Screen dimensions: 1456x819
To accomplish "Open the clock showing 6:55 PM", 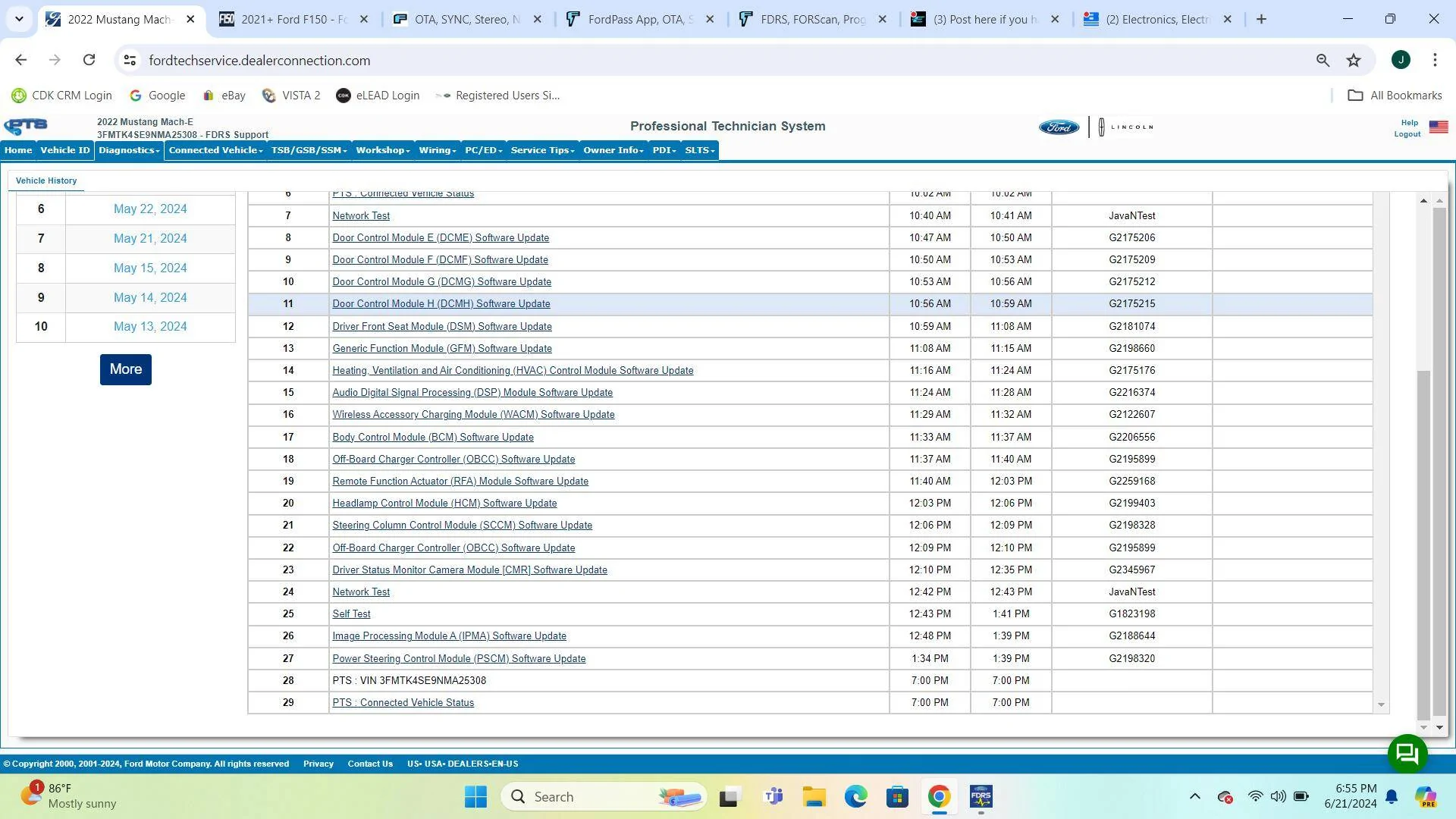I will [1351, 796].
